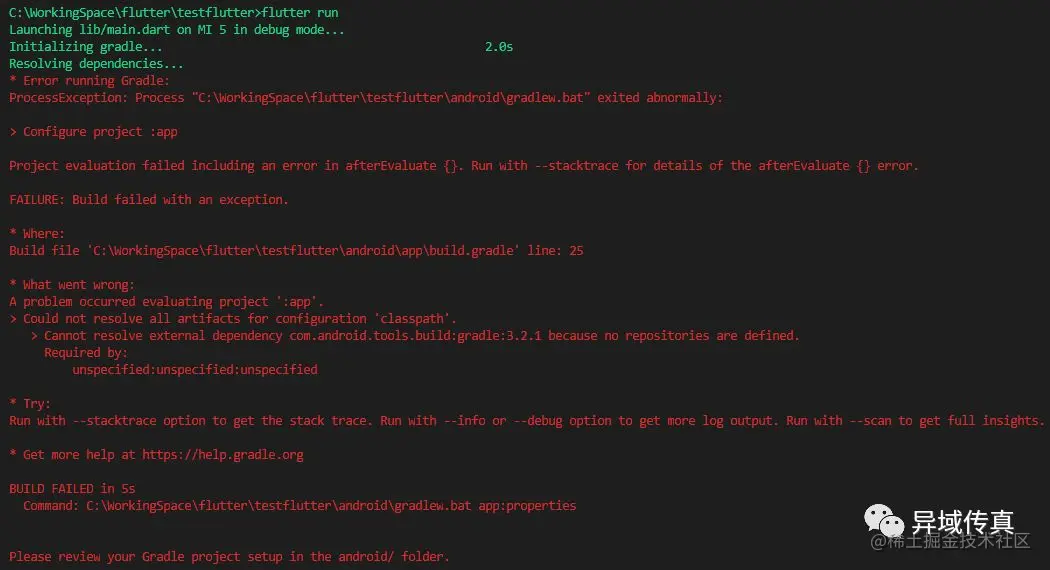
Task: Click the 'Resolving dependencies...' line
Action: click(x=96, y=64)
